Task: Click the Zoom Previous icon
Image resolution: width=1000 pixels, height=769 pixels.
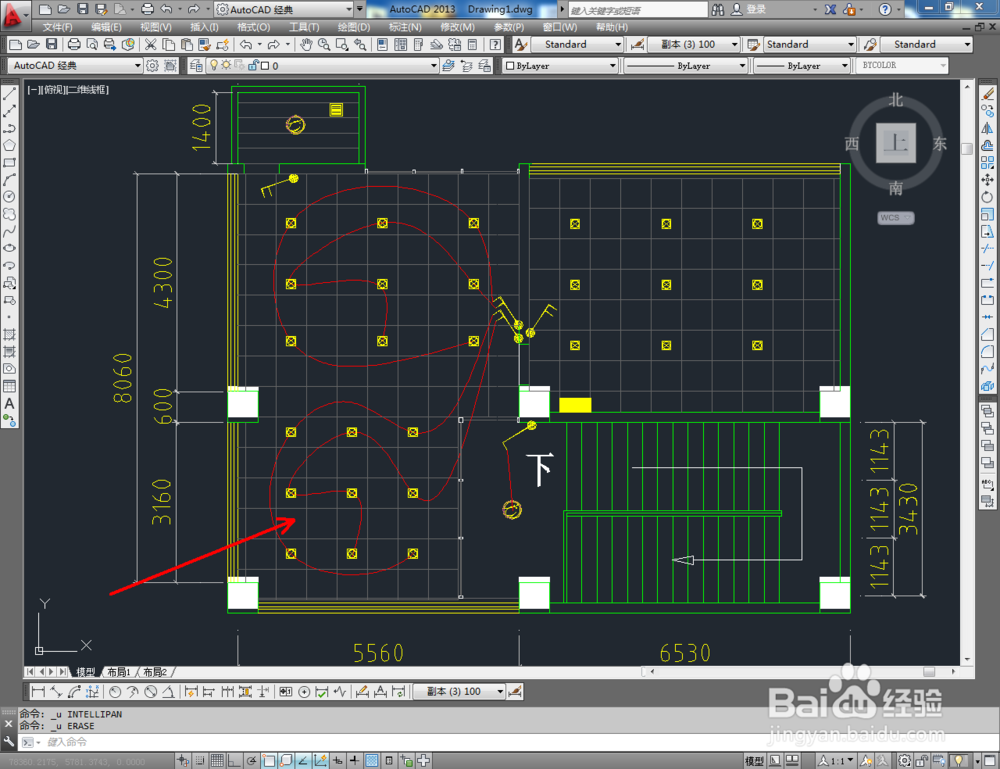Action: tap(360, 44)
